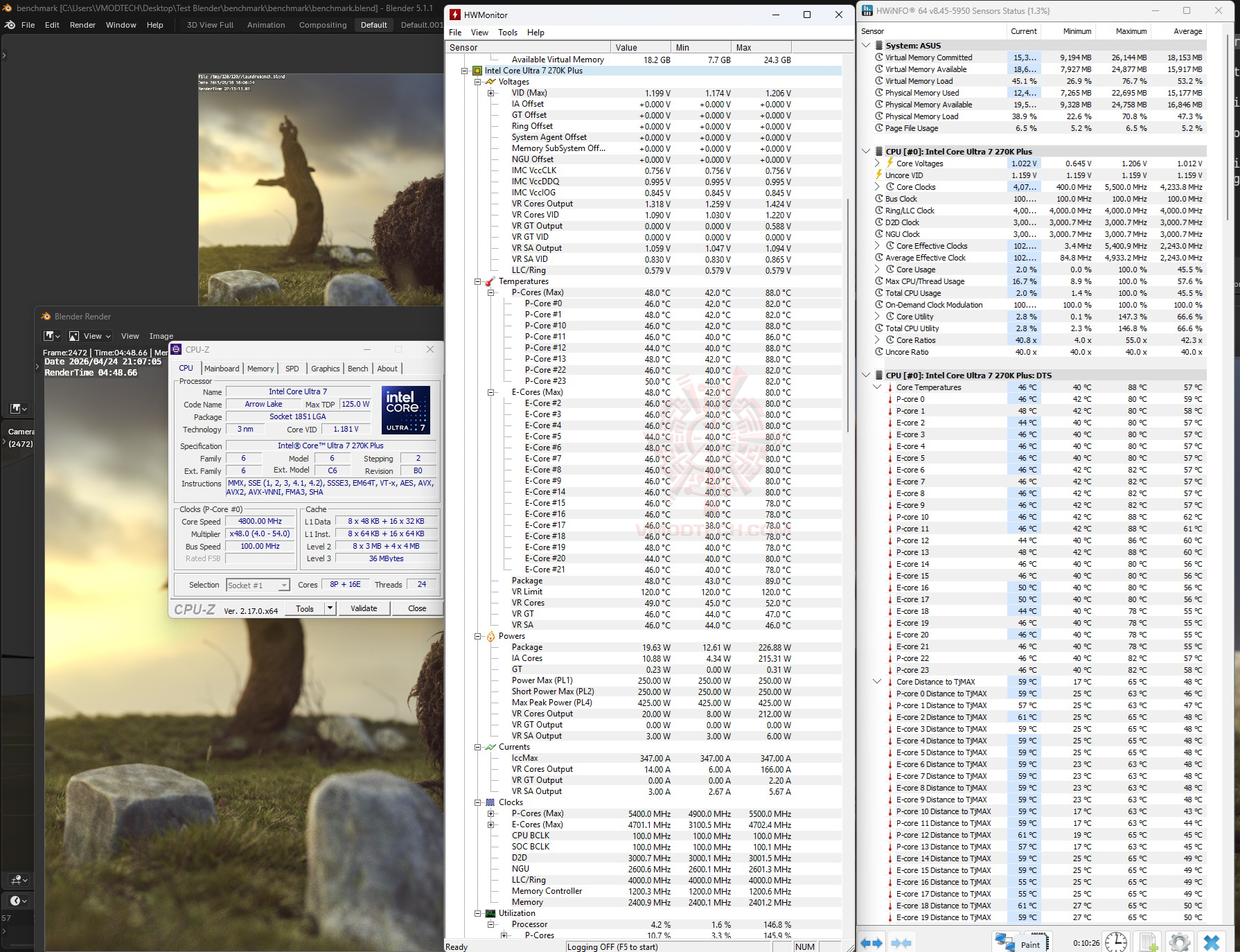Switch to the Mainboard tab in CPU-Z
Image resolution: width=1240 pixels, height=952 pixels.
[222, 369]
